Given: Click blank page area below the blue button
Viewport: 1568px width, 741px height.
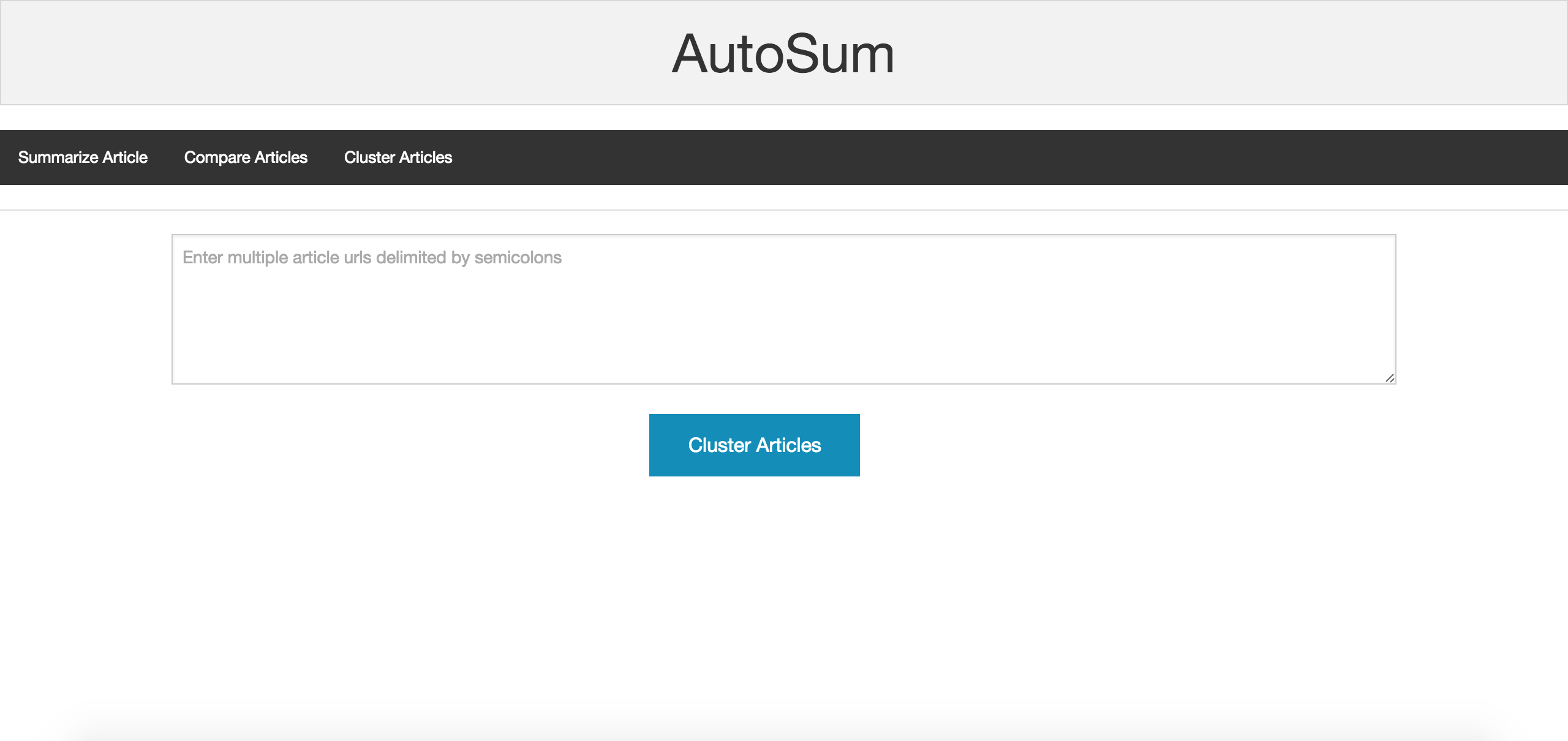Looking at the screenshot, I should (x=783, y=582).
